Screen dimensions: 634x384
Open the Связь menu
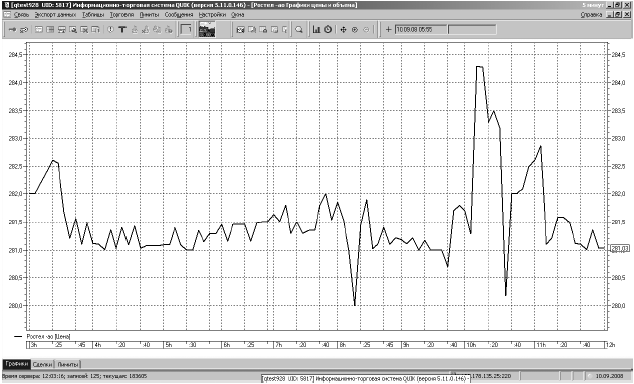pos(21,15)
